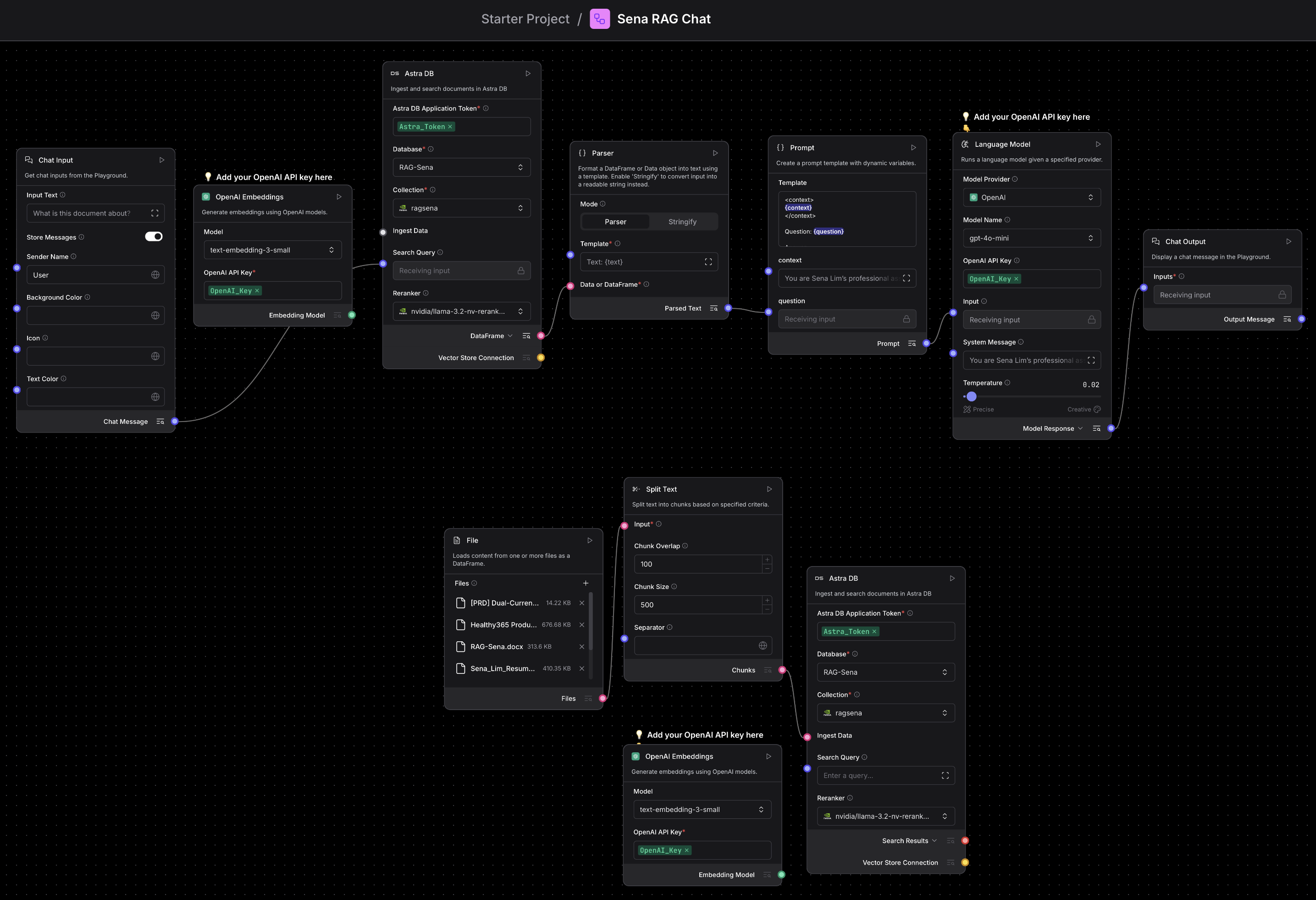Open globe picker for the Icon field
The image size is (1316, 900).
pos(156,356)
